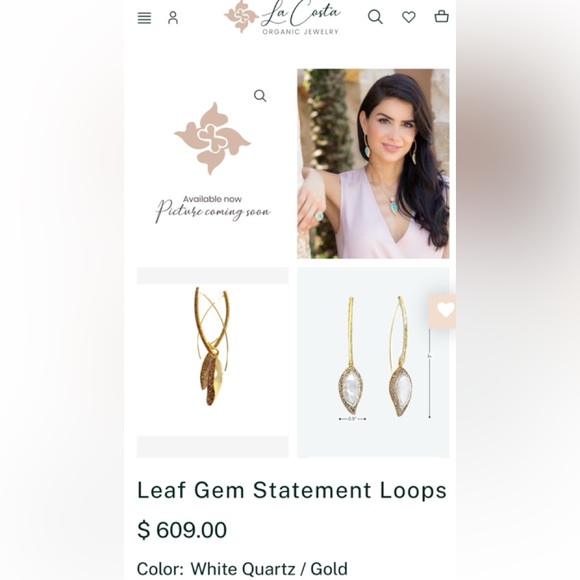
Task: Click the Color: White Quartz / Gold label
Action: (242, 569)
